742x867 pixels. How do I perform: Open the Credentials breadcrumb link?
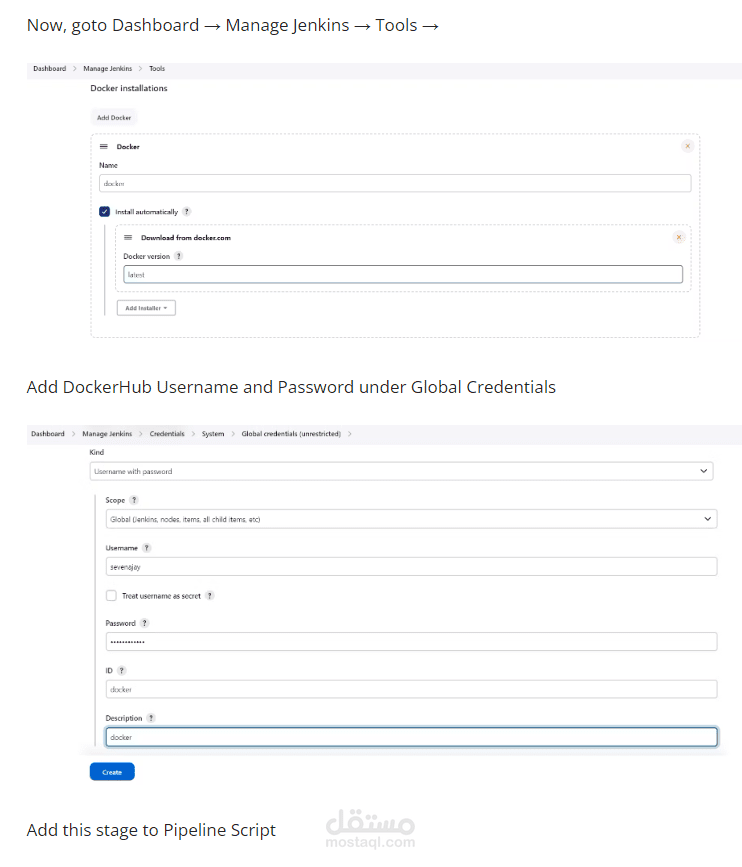click(x=167, y=434)
